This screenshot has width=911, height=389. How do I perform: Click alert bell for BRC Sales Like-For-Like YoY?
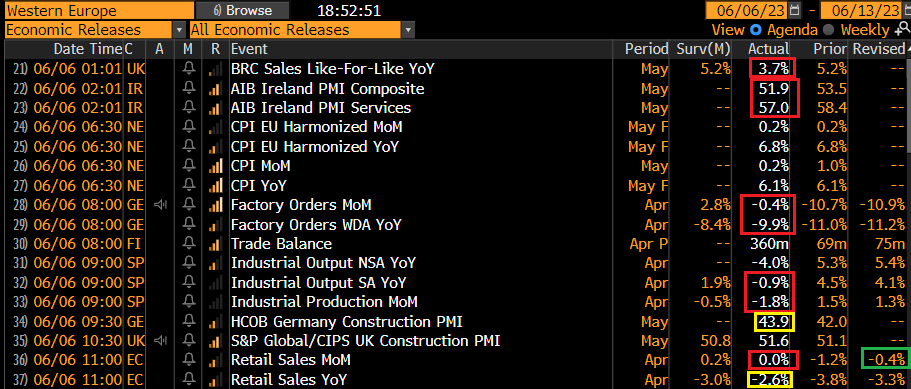(188, 69)
